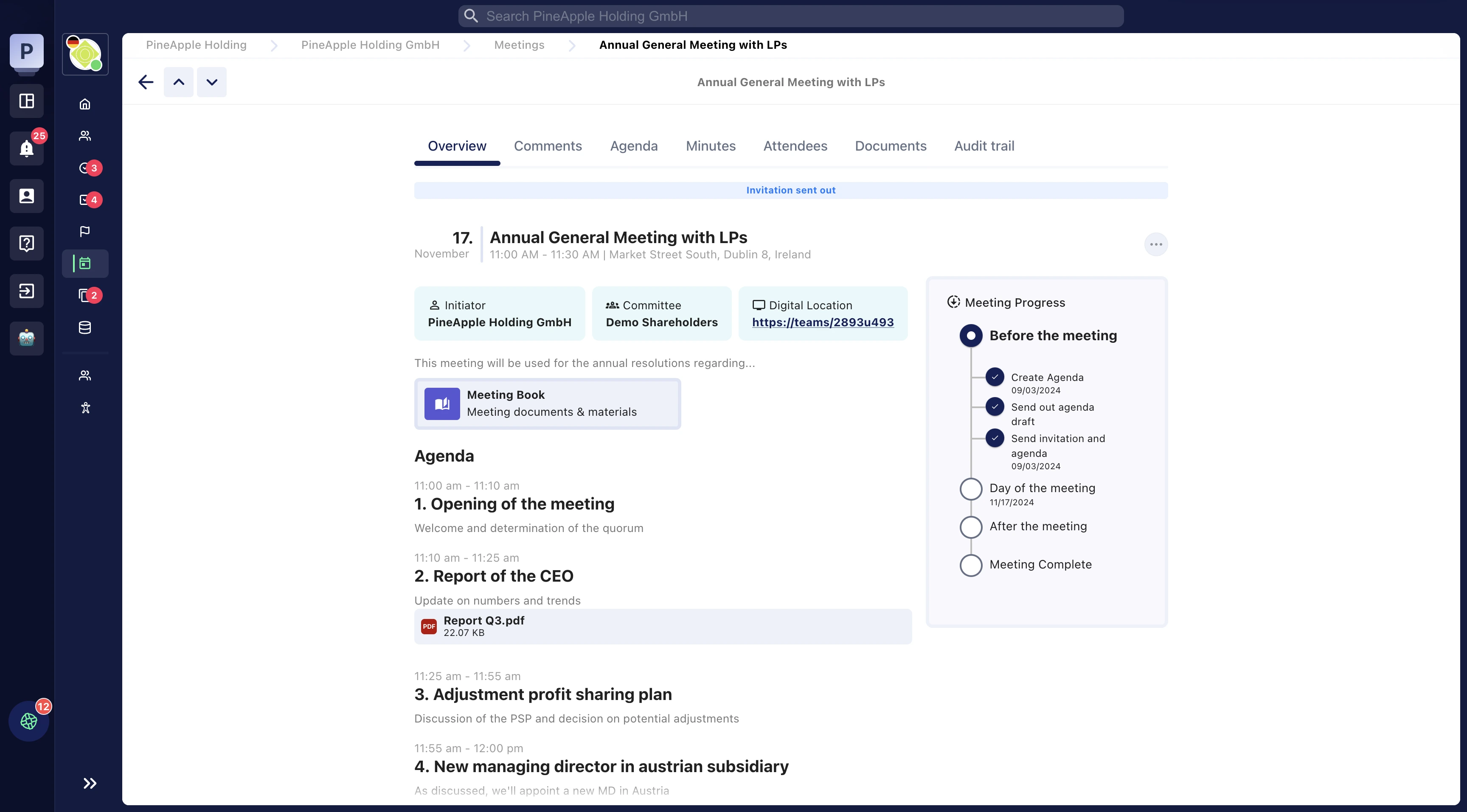This screenshot has height=812, width=1467.
Task: Open the lower people group icon in sidebar
Action: 85,375
